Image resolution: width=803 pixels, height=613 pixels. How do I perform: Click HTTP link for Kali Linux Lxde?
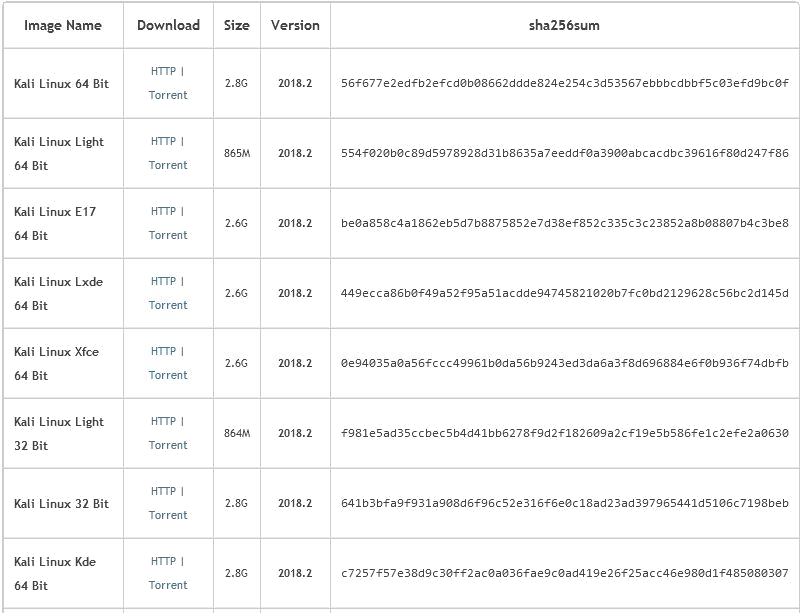click(x=163, y=282)
